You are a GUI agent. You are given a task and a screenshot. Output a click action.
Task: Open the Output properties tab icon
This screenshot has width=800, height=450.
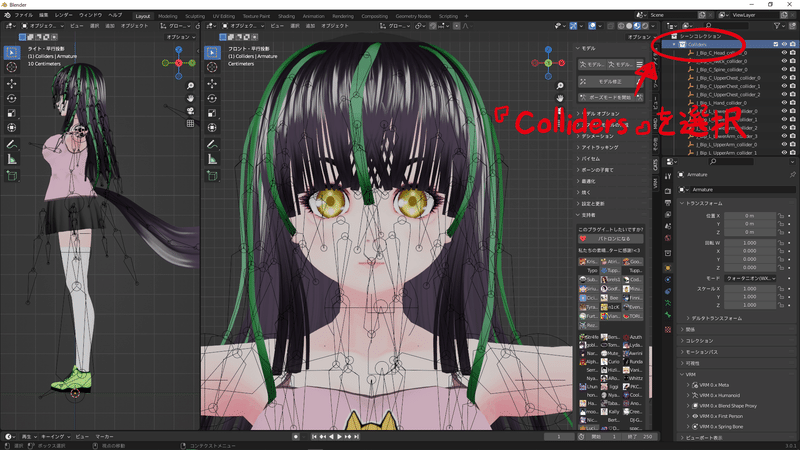[668, 203]
